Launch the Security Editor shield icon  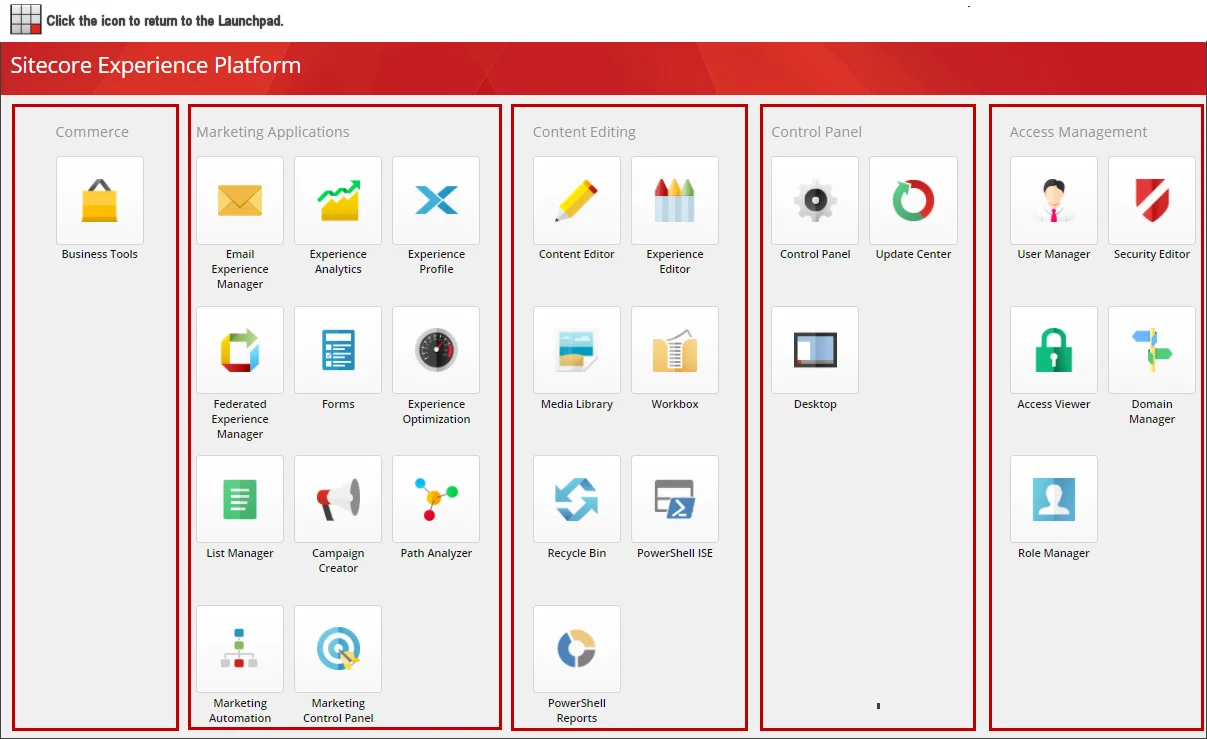[1152, 200]
